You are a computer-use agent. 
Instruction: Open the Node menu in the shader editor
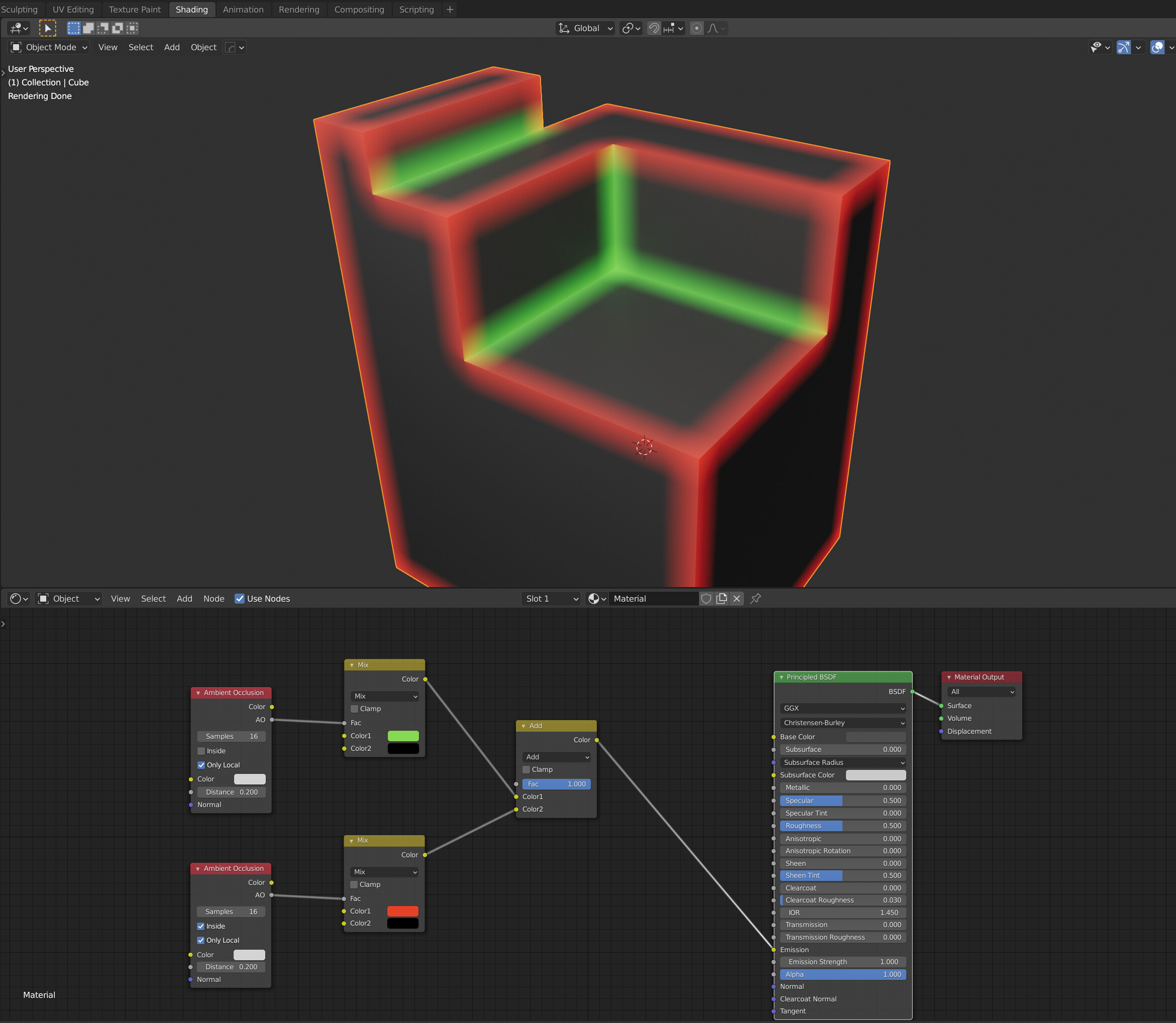click(x=213, y=598)
